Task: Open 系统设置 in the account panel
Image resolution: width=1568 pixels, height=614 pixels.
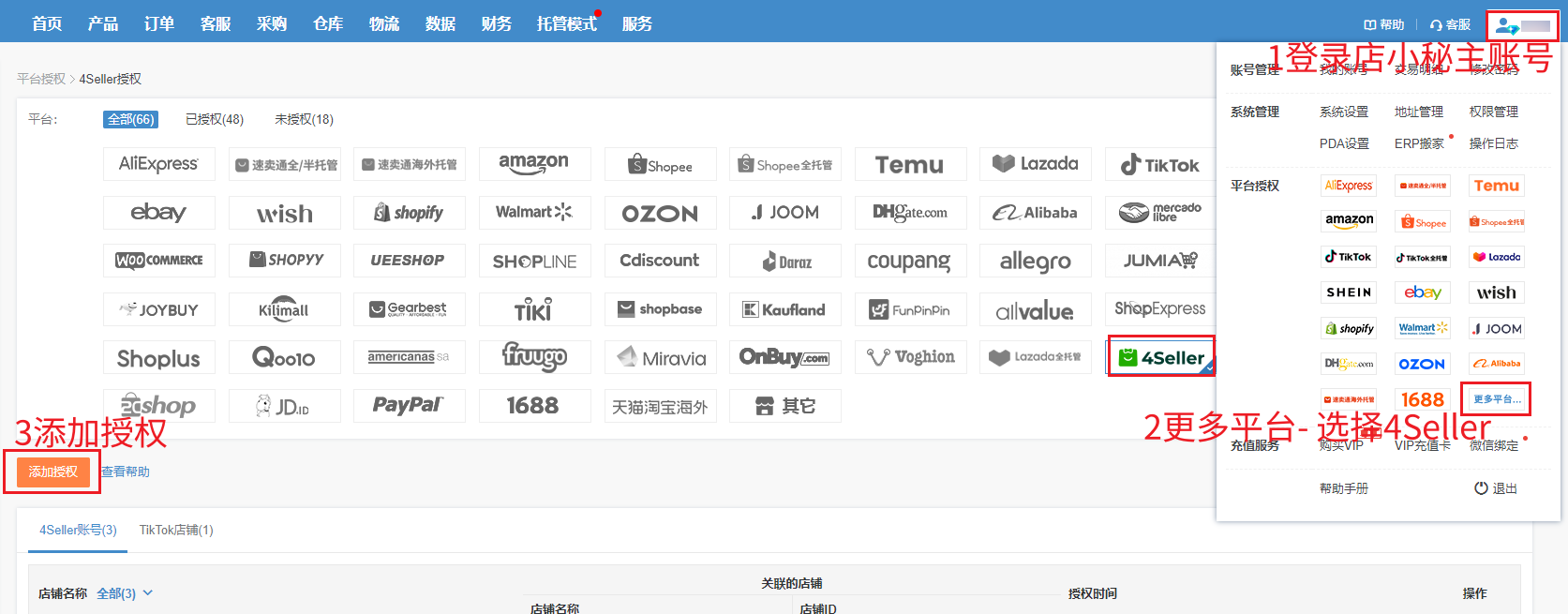Action: [1344, 112]
